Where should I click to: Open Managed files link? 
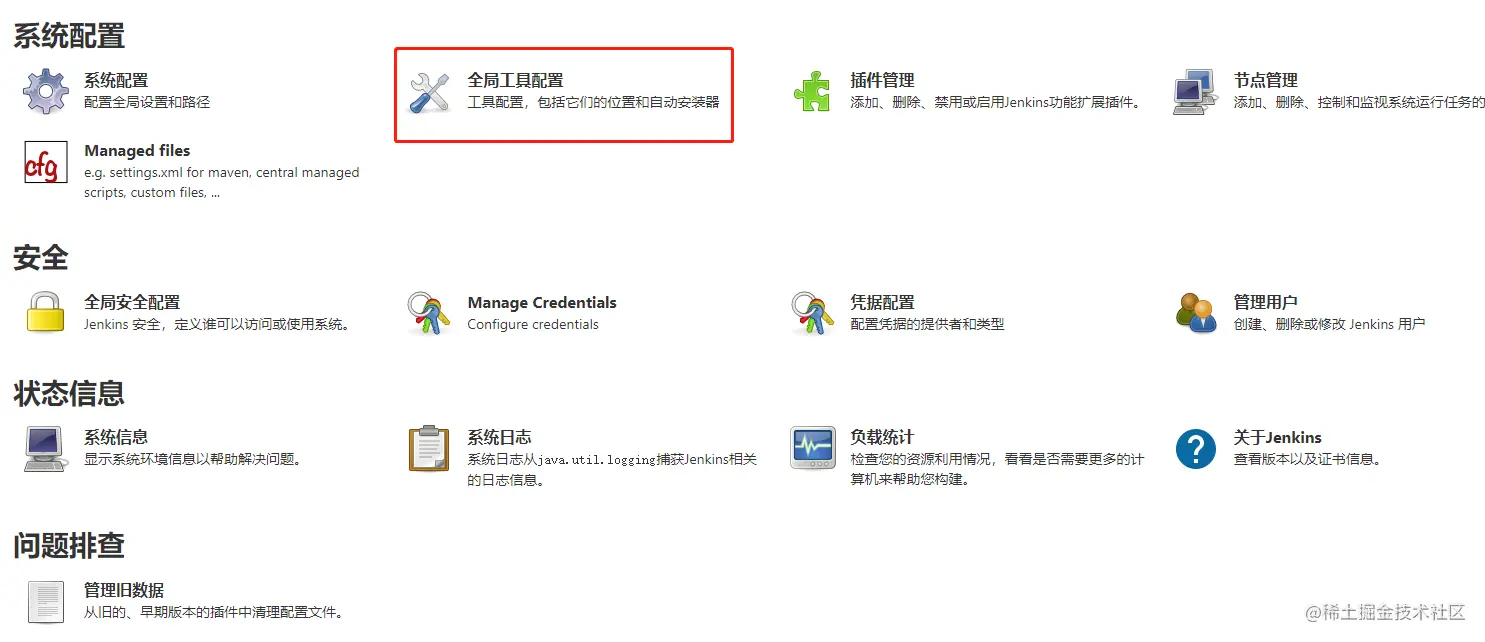(x=137, y=151)
